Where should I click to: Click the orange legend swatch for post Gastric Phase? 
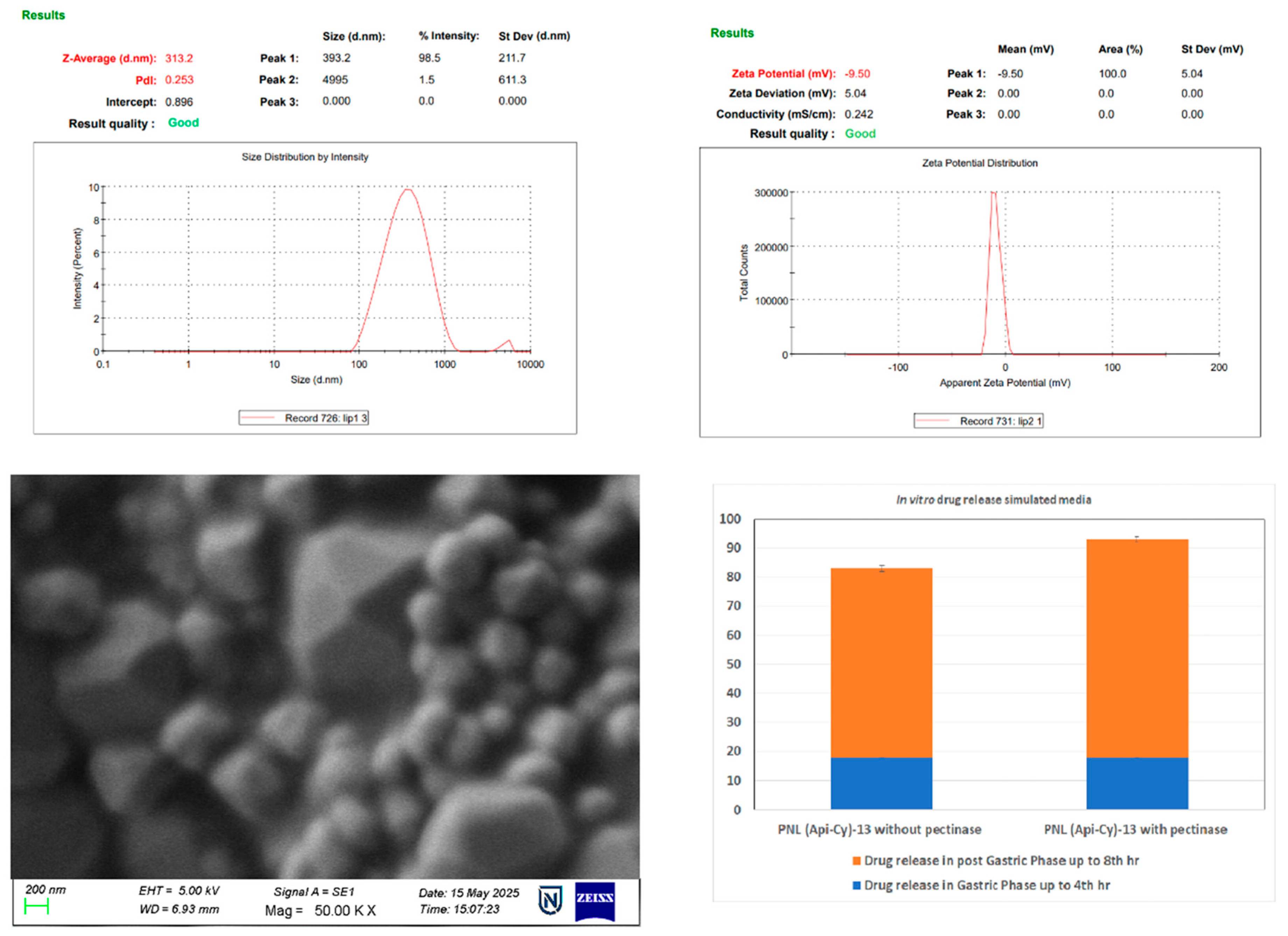[856, 861]
